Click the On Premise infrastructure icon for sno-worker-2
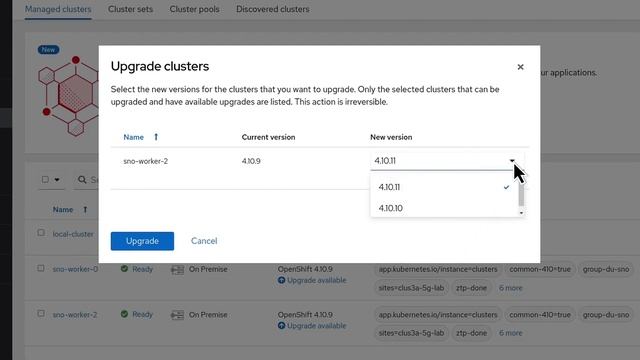The width and height of the screenshot is (640, 360). click(177, 315)
